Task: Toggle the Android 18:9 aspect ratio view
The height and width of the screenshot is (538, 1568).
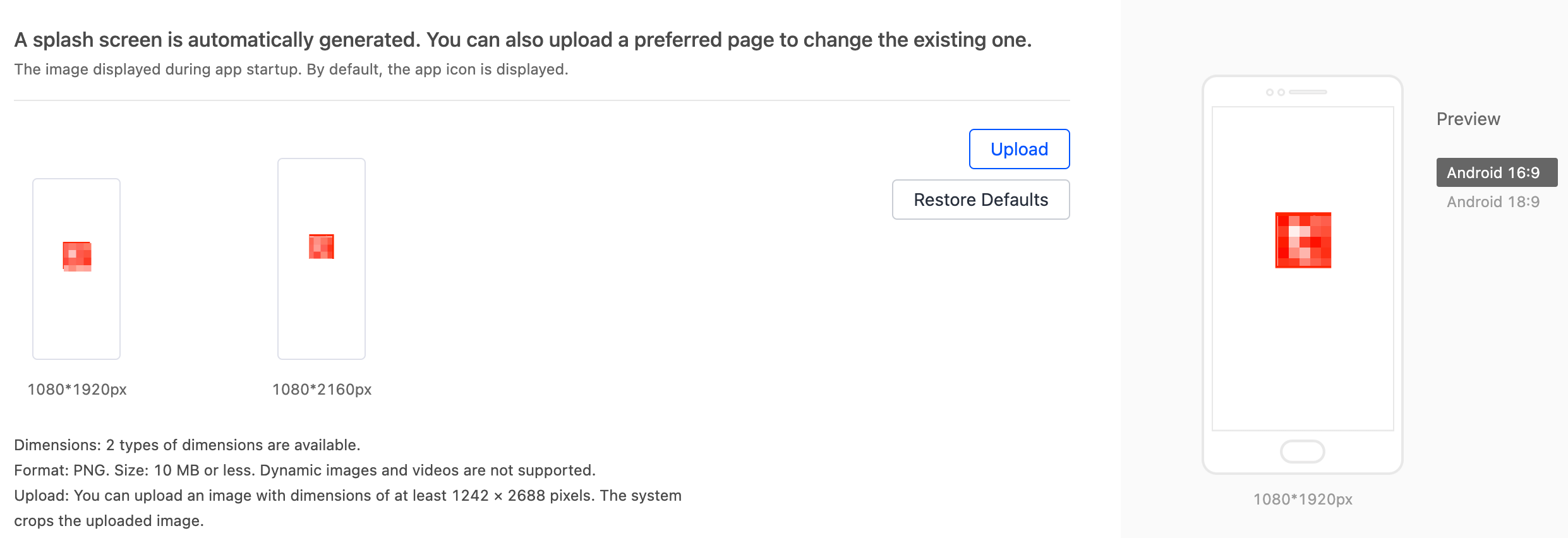Action: (1492, 201)
